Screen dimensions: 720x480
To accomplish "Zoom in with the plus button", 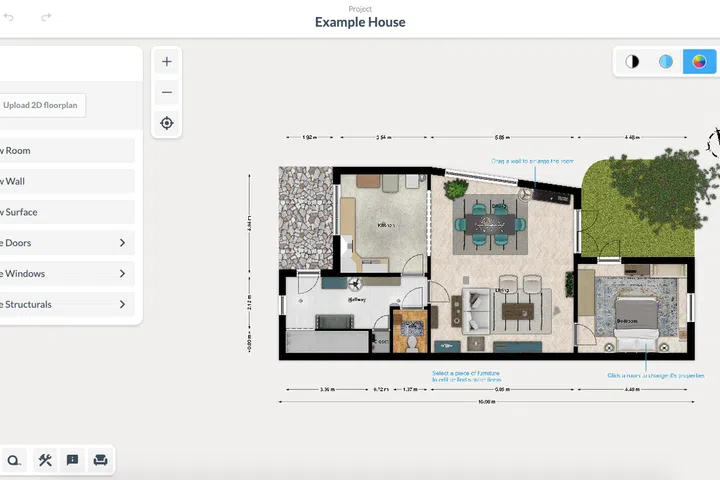I will click(166, 62).
